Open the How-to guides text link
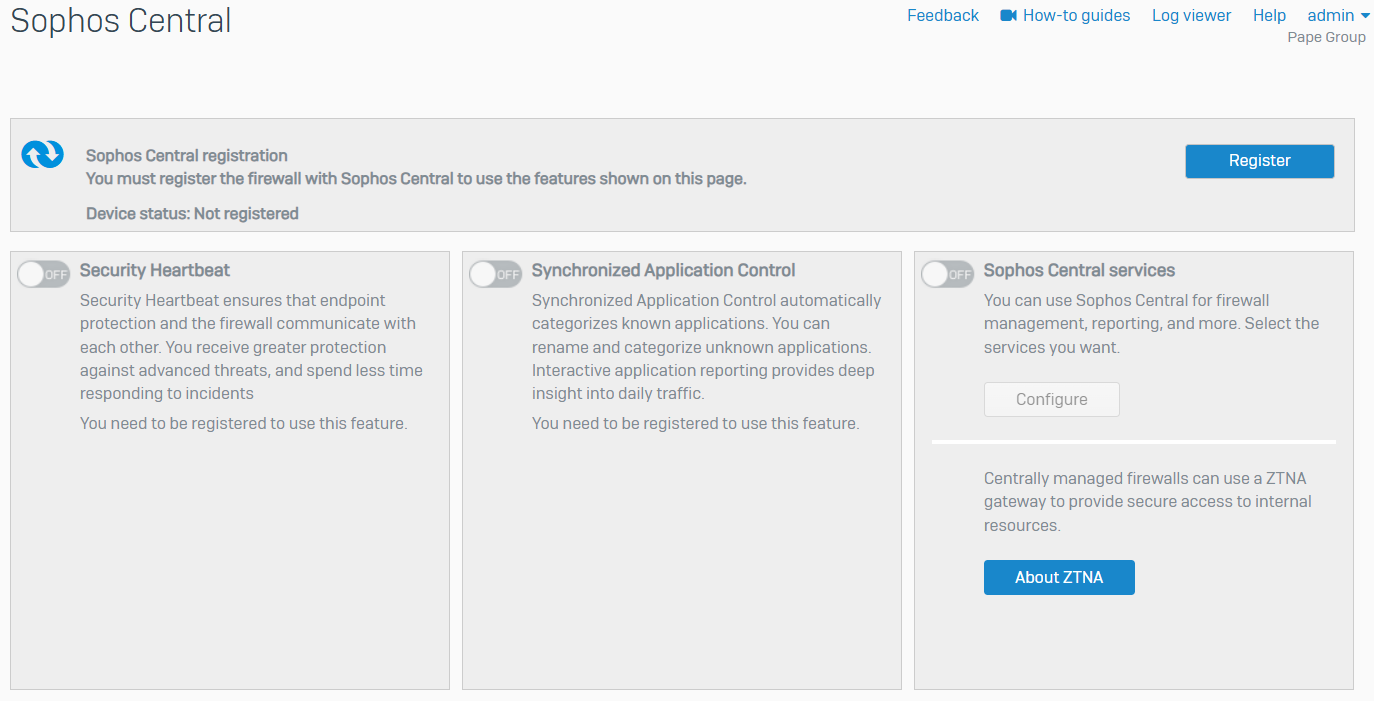The image size is (1374, 701). 1076,15
